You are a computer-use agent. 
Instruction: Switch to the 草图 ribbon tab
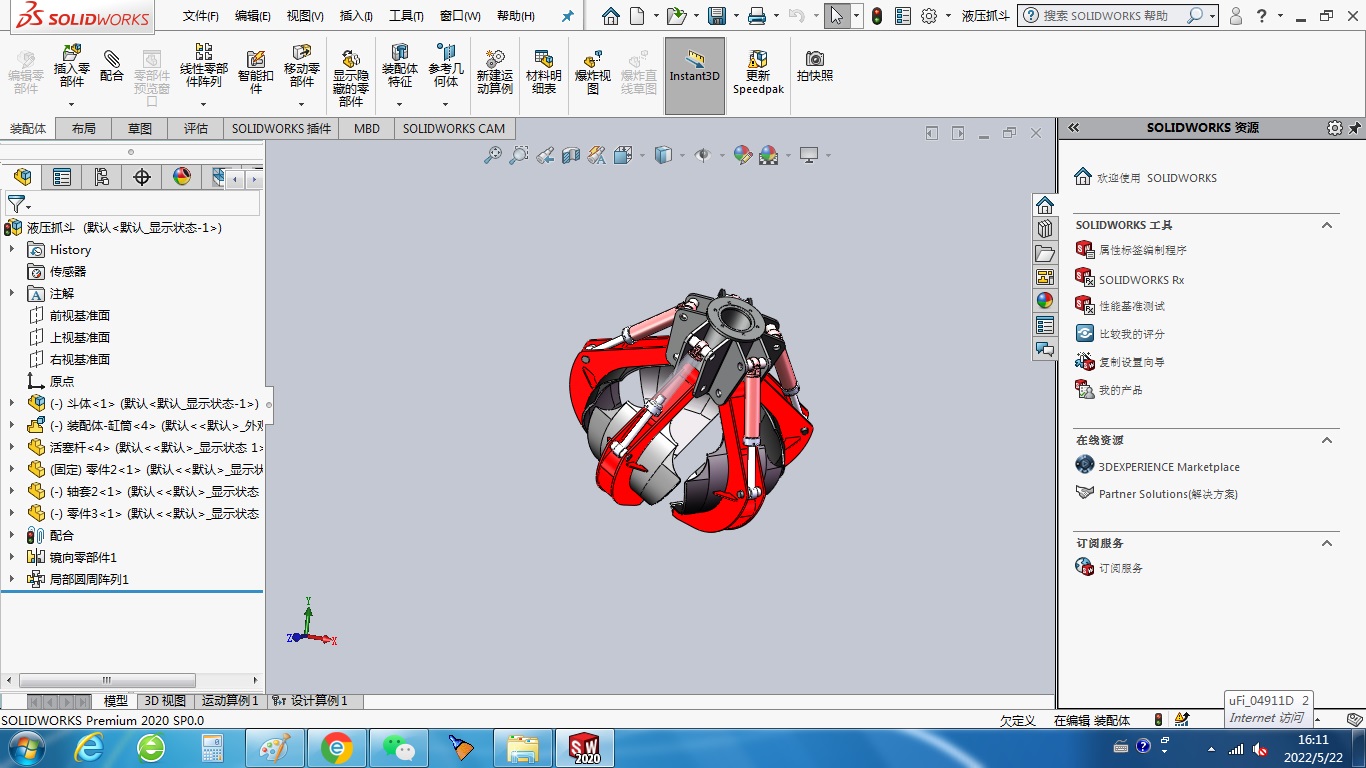[140, 128]
